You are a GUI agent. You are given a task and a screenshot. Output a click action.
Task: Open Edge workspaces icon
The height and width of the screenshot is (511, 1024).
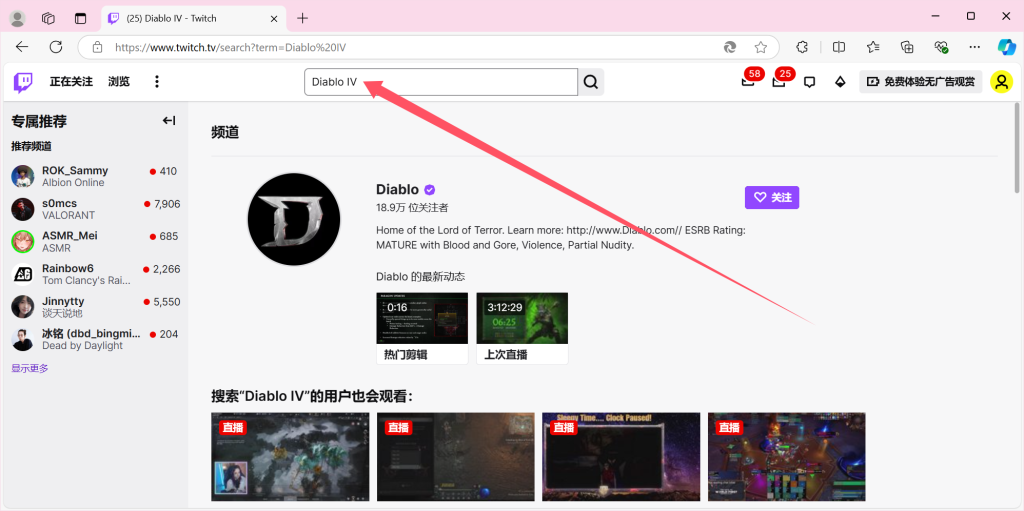tap(48, 18)
